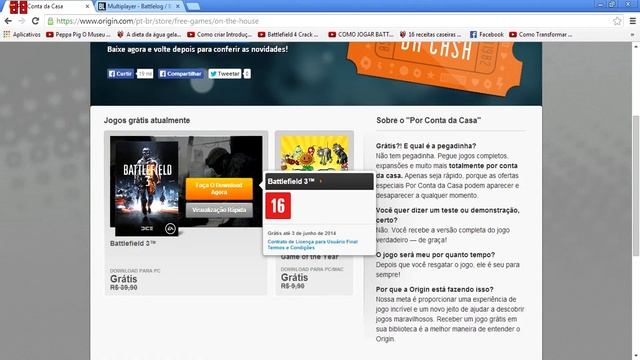This screenshot has height=360, width=640.
Task: Open the Peppa Pig O Museu bookmark
Action: pos(78,35)
